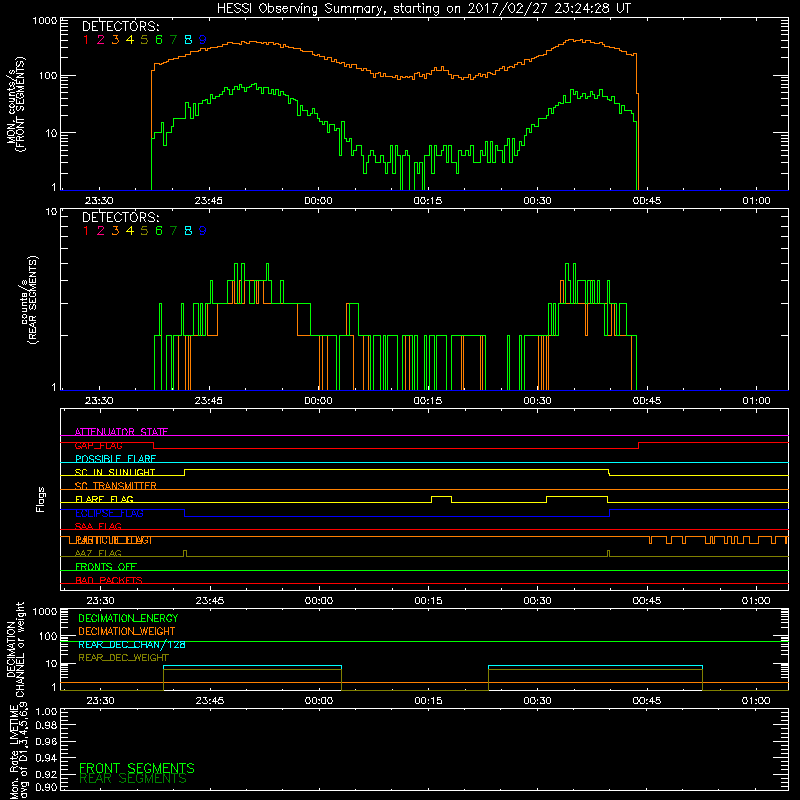Image resolution: width=800 pixels, height=800 pixels.
Task: Click 00:15 tick under rear segments plot
Action: pos(428,401)
